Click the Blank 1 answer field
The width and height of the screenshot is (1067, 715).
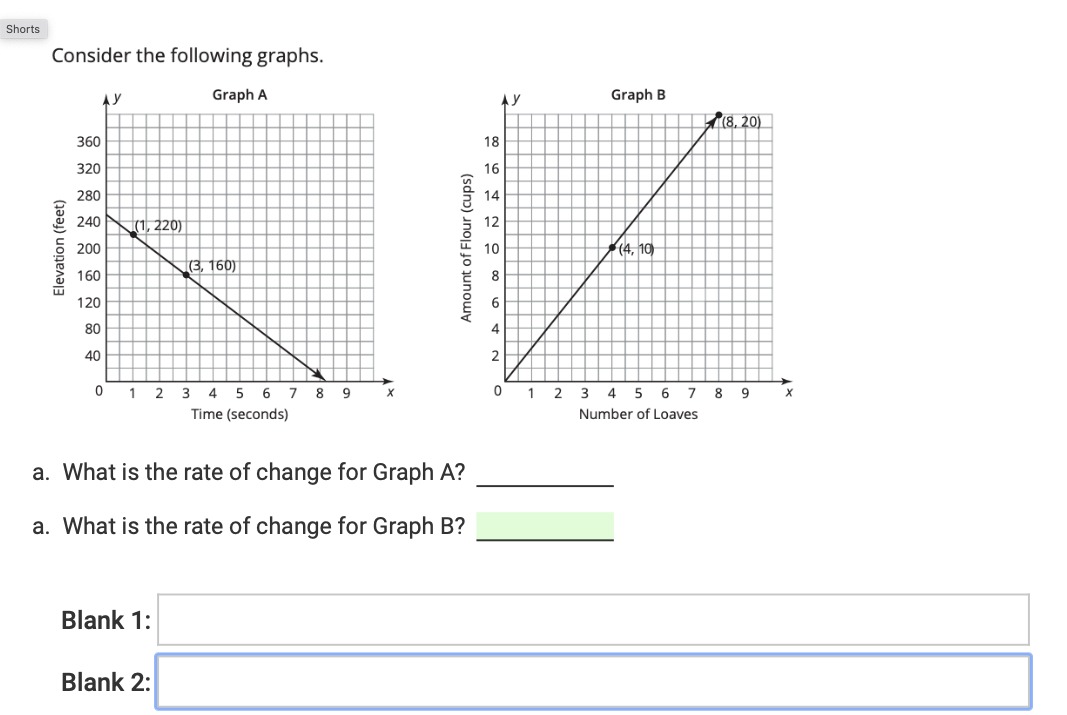593,619
